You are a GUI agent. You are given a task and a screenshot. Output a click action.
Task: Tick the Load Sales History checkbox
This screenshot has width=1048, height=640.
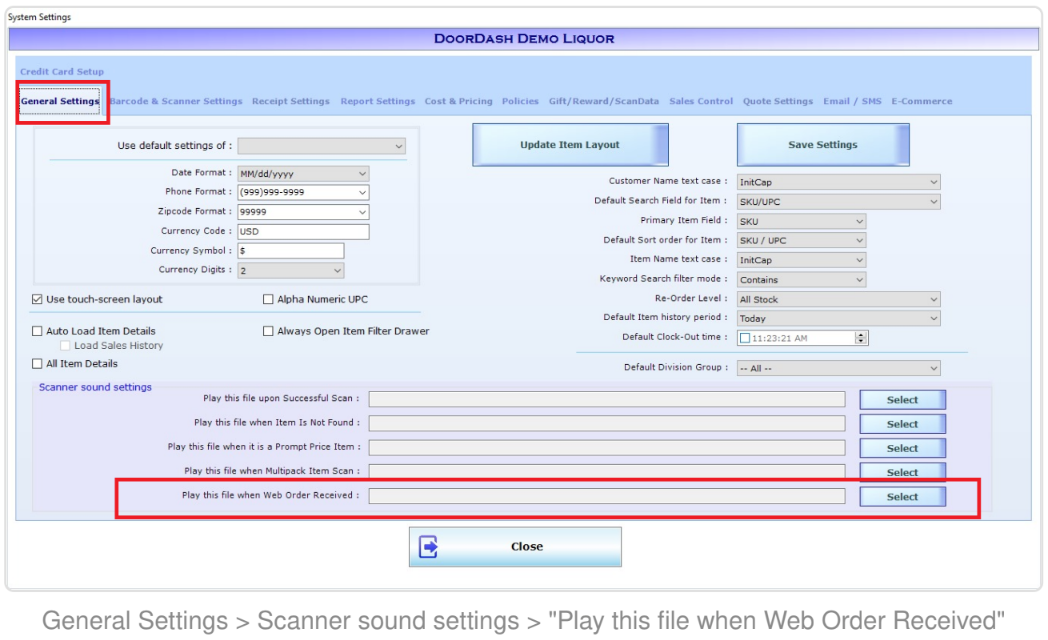pos(65,345)
